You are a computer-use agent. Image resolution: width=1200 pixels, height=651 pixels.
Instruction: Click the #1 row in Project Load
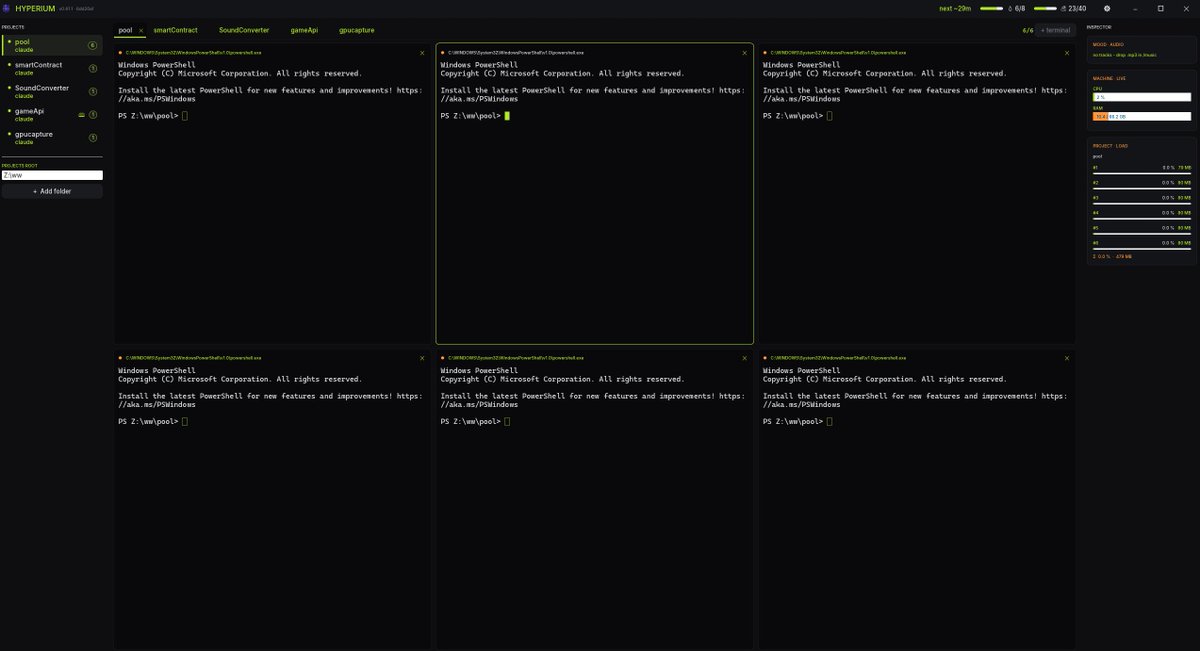[x=1142, y=169]
